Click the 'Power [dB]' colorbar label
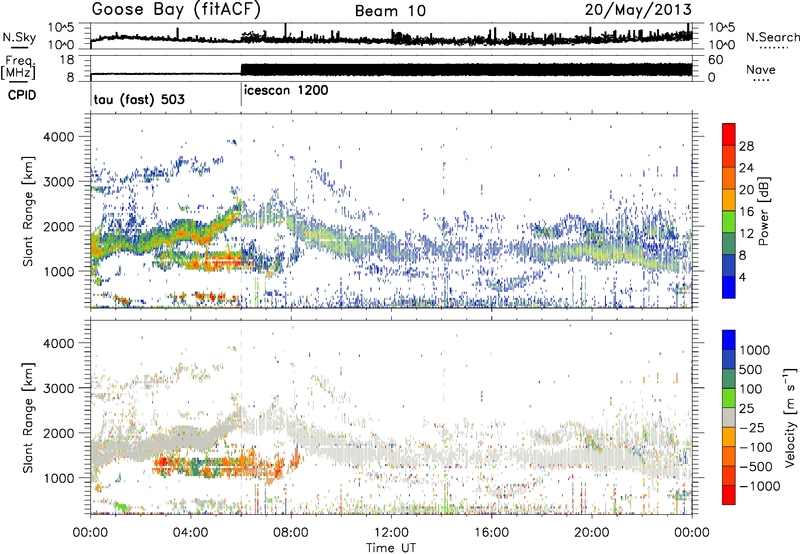This screenshot has height=554, width=800. click(763, 211)
